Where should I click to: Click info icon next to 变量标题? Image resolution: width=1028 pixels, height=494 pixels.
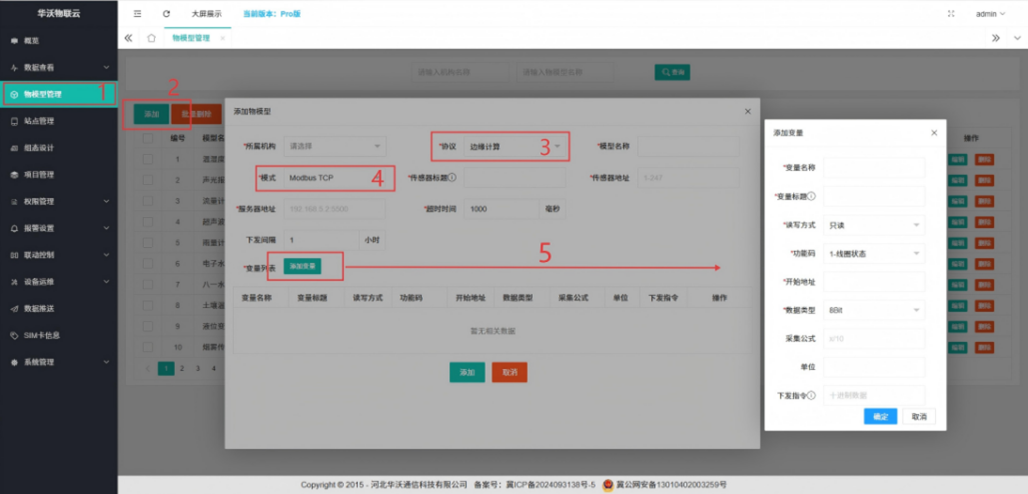click(812, 196)
